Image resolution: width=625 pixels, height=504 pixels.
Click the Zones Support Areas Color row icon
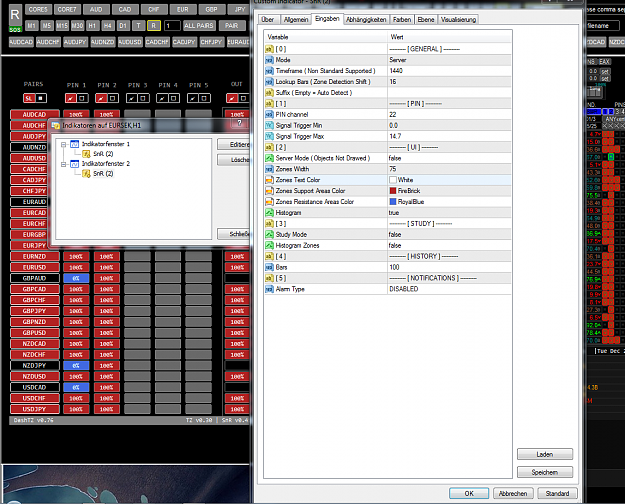tap(269, 191)
